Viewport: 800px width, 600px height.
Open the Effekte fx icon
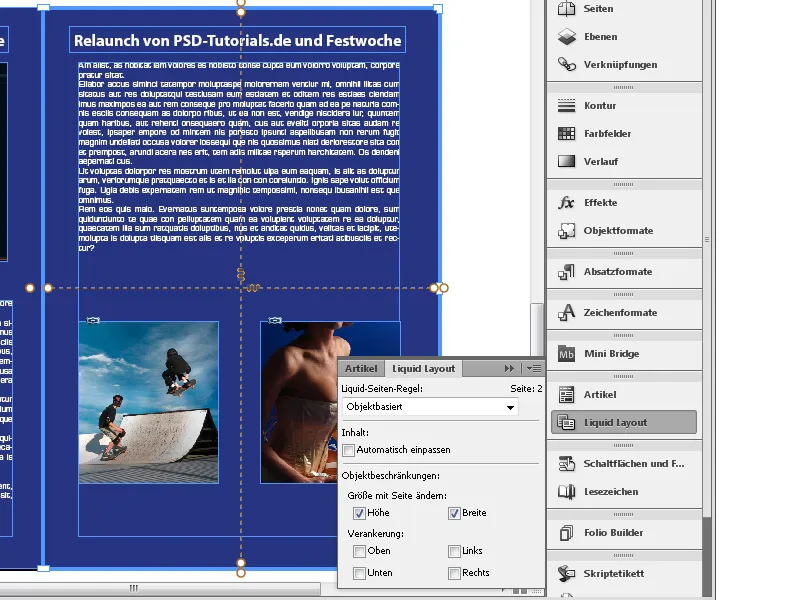pyautogui.click(x=566, y=203)
